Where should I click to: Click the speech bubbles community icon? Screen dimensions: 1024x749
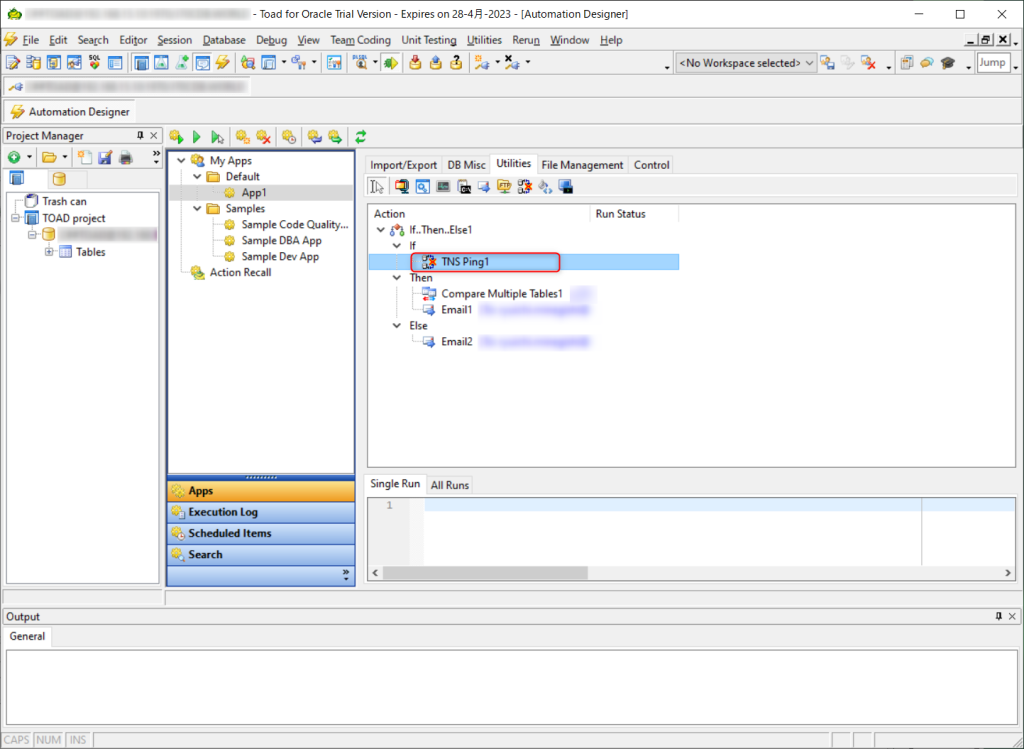coord(927,63)
